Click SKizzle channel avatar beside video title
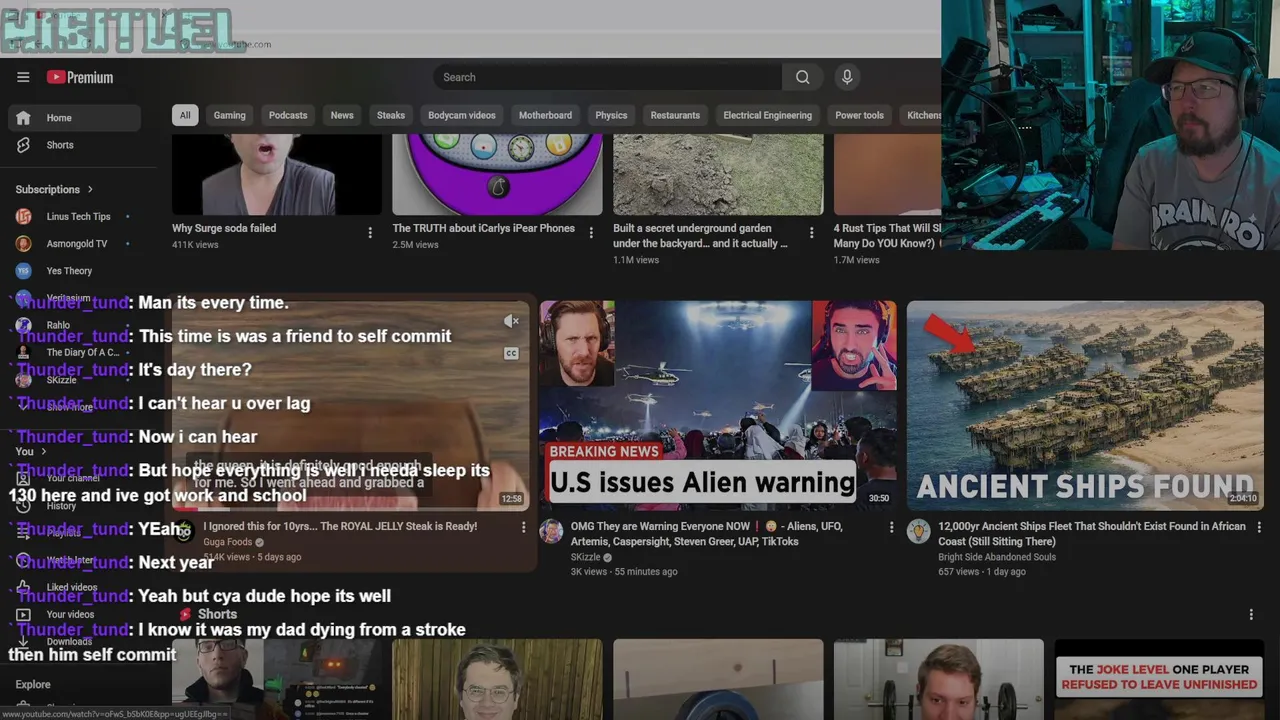Screen dimensions: 1280x720 (x=551, y=531)
